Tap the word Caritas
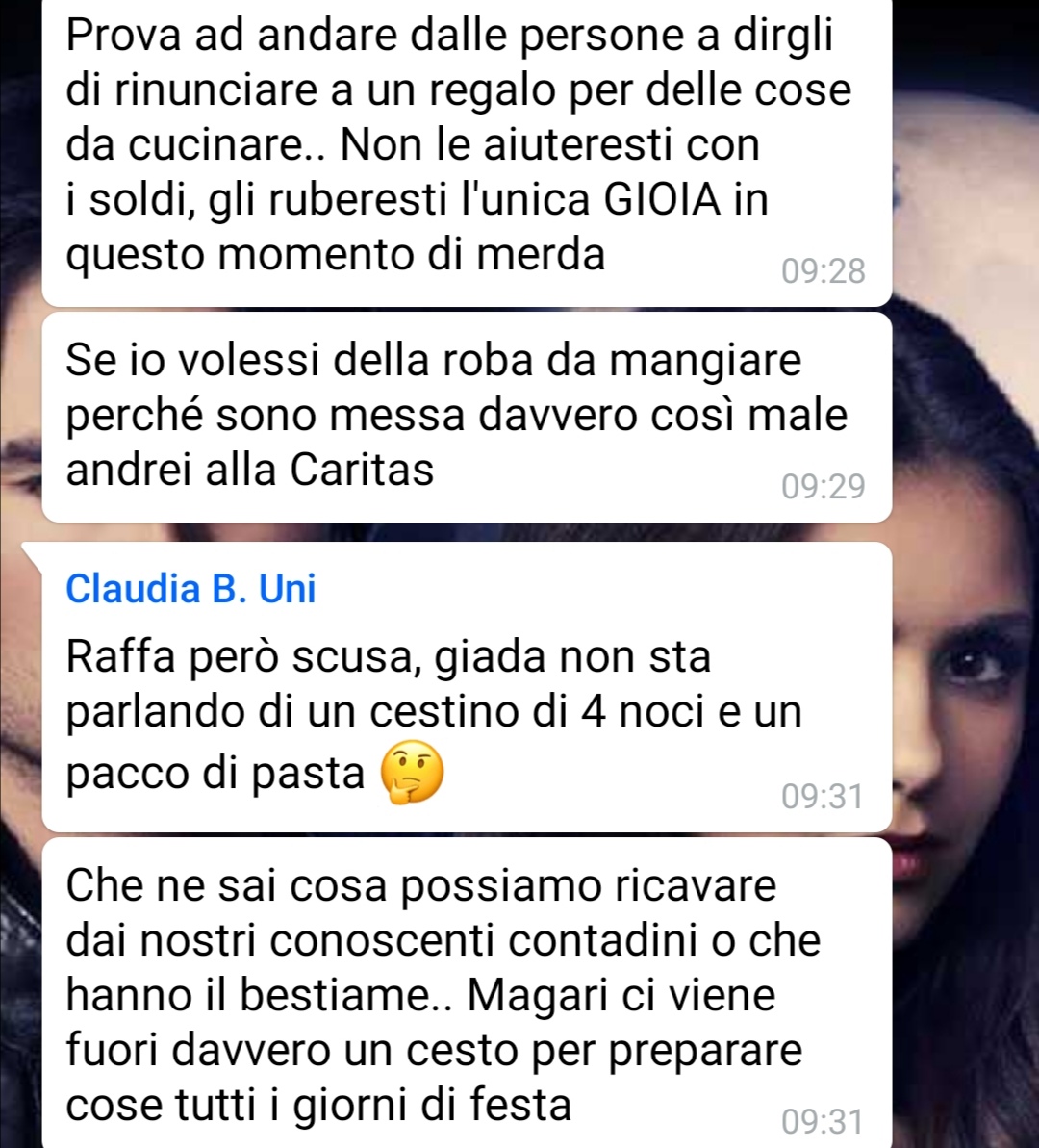 coord(362,470)
